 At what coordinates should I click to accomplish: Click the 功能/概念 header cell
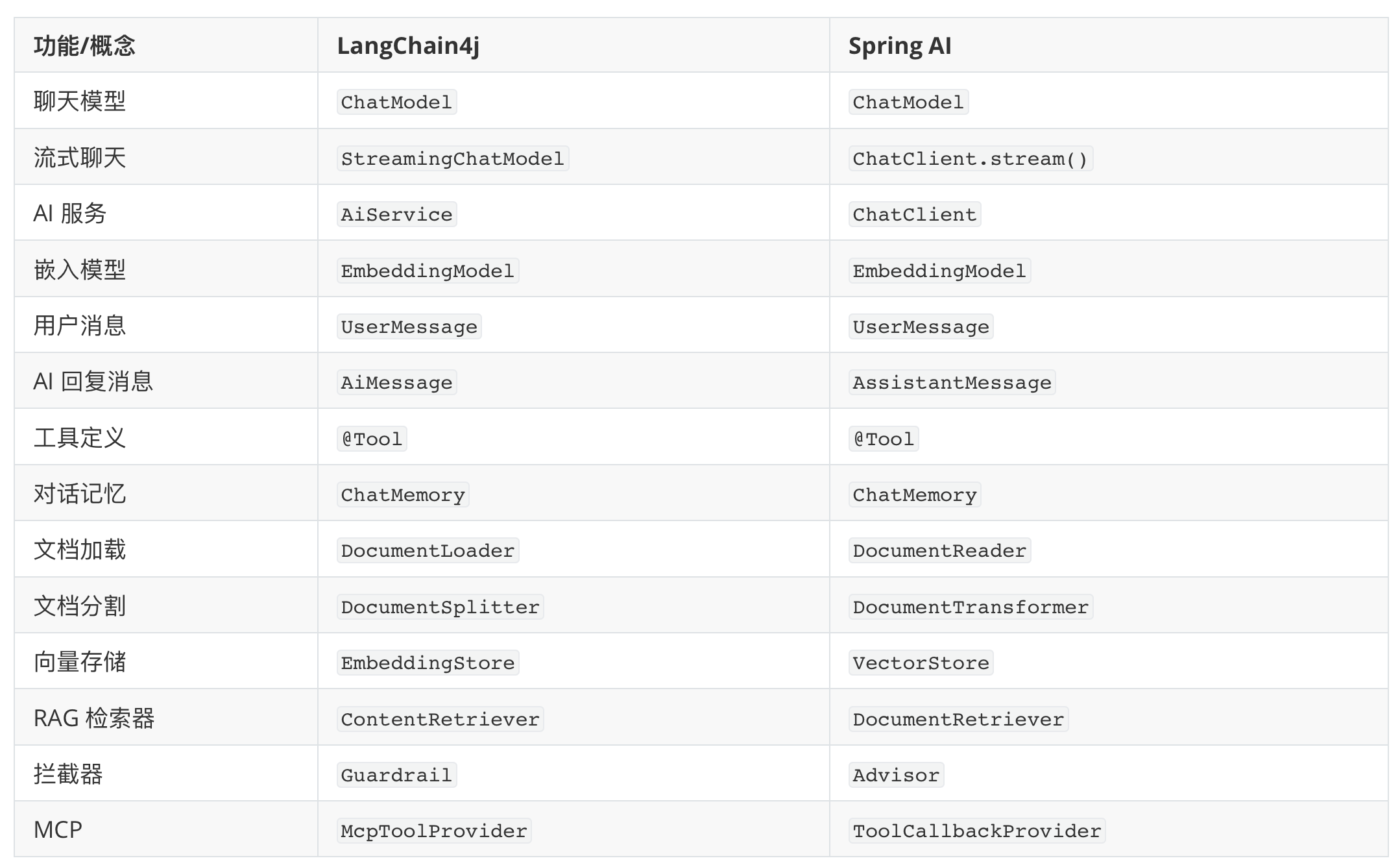click(84, 46)
